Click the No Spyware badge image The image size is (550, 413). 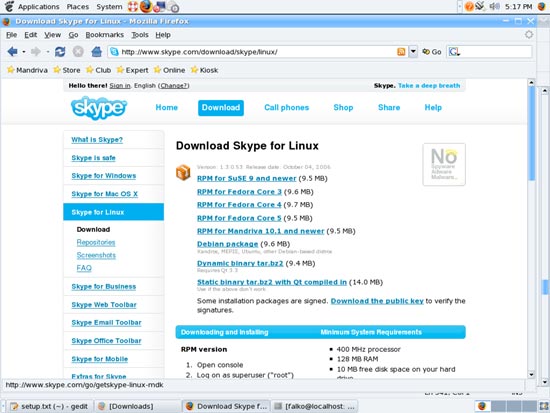point(444,164)
